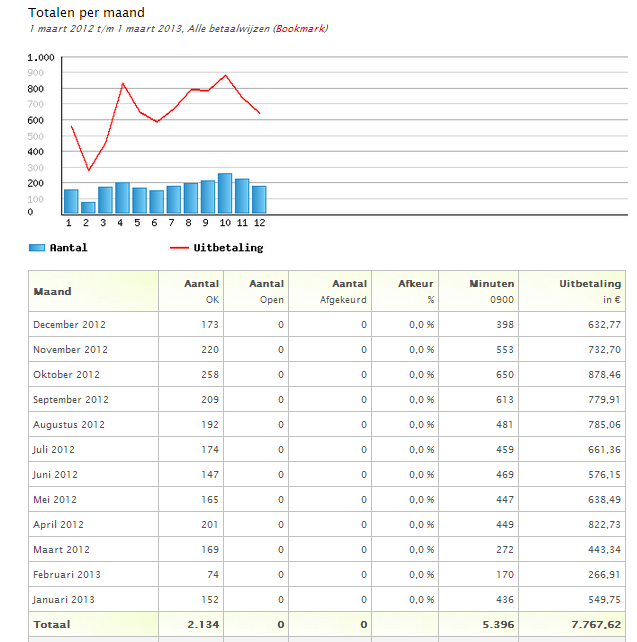Click the Augustus 2012 row label
637x642 pixels.
click(69, 425)
